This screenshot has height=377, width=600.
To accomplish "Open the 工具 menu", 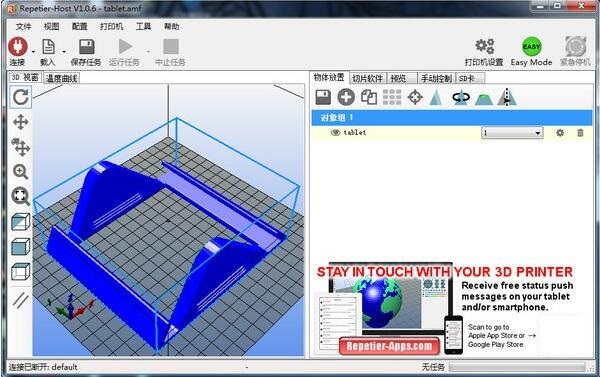I will tap(143, 26).
